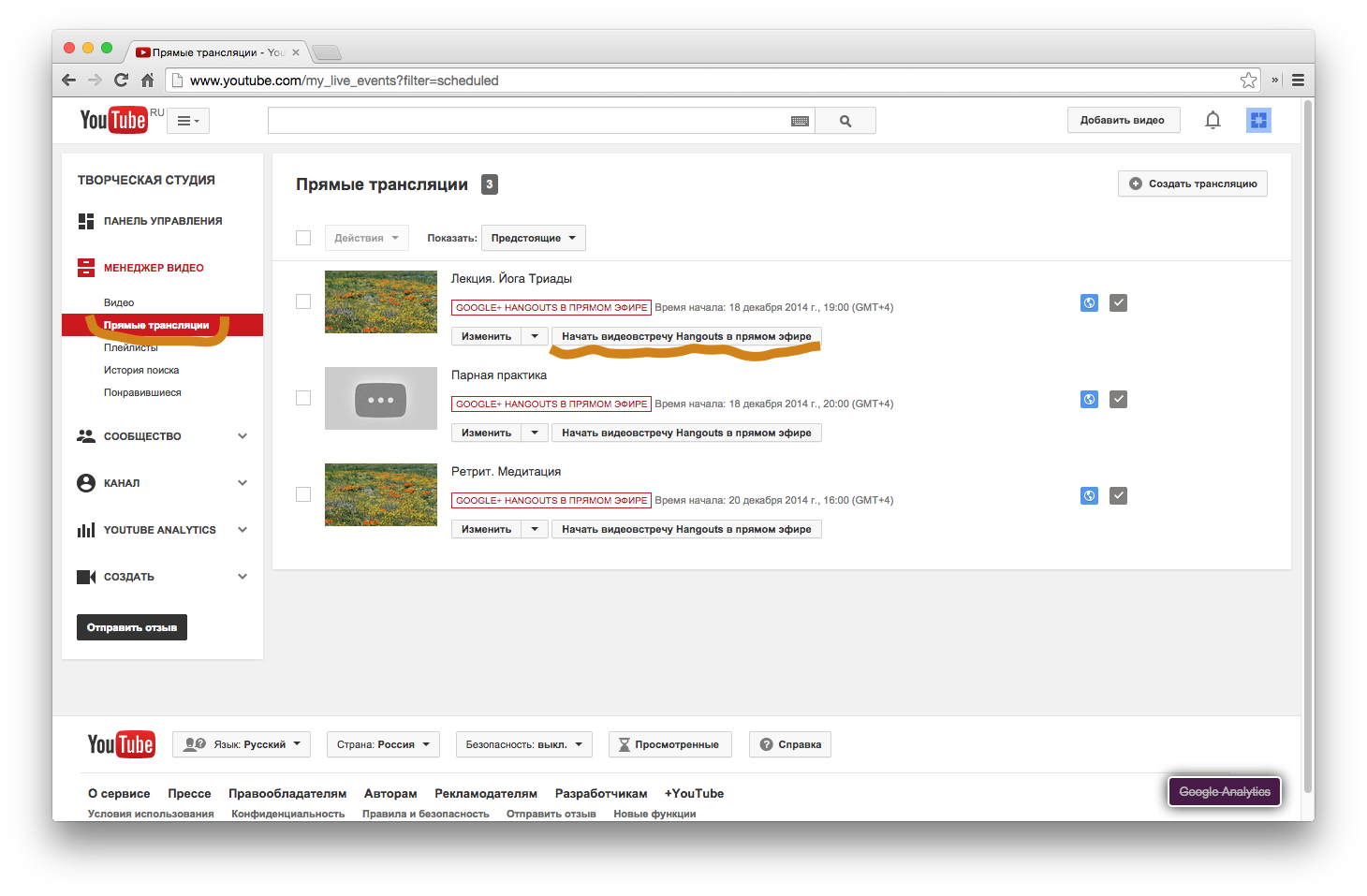Click the Создать трансляцию button
Viewport: 1367px width, 896px height.
pos(1192,184)
